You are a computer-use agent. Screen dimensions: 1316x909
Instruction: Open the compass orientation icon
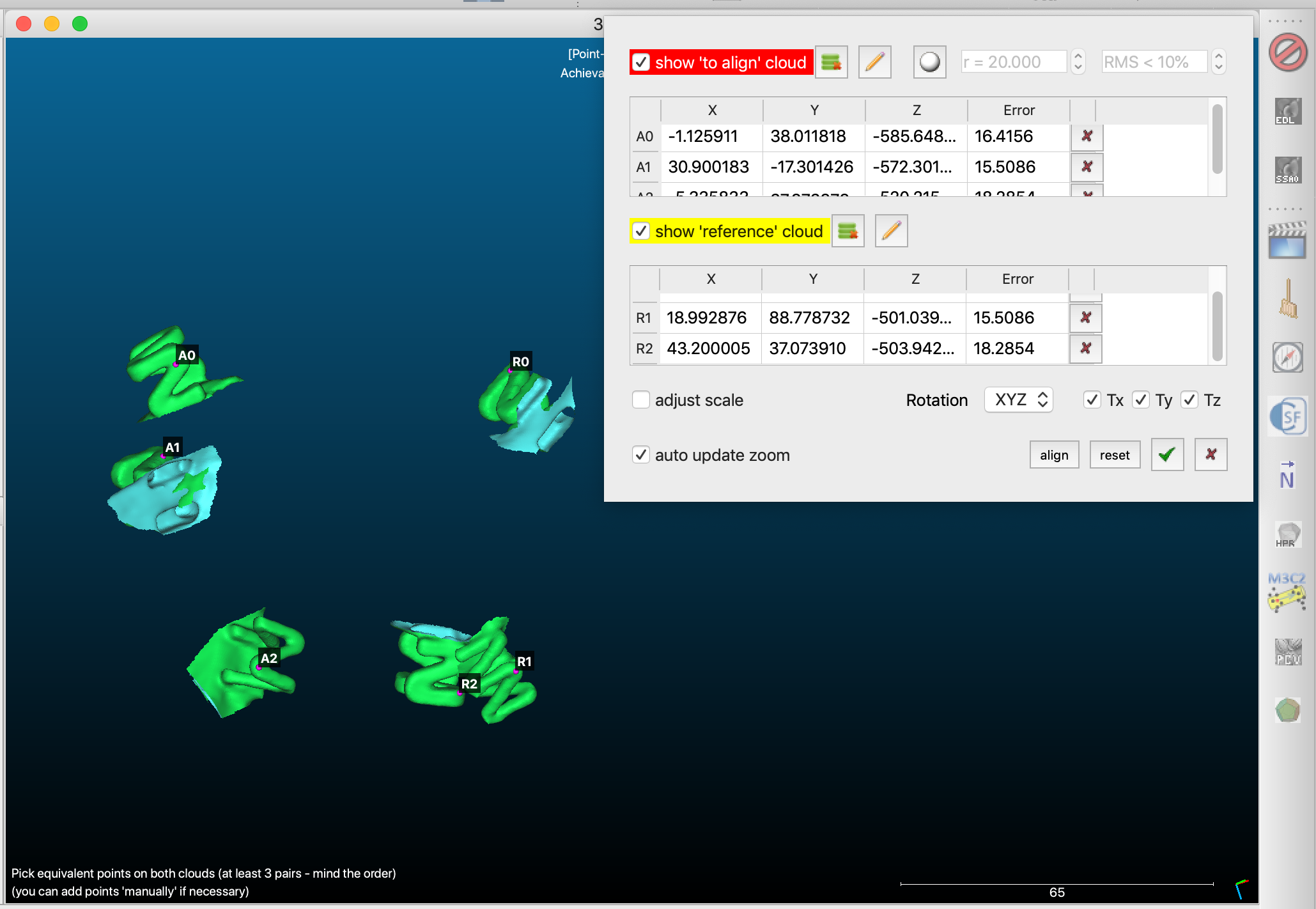(1288, 357)
